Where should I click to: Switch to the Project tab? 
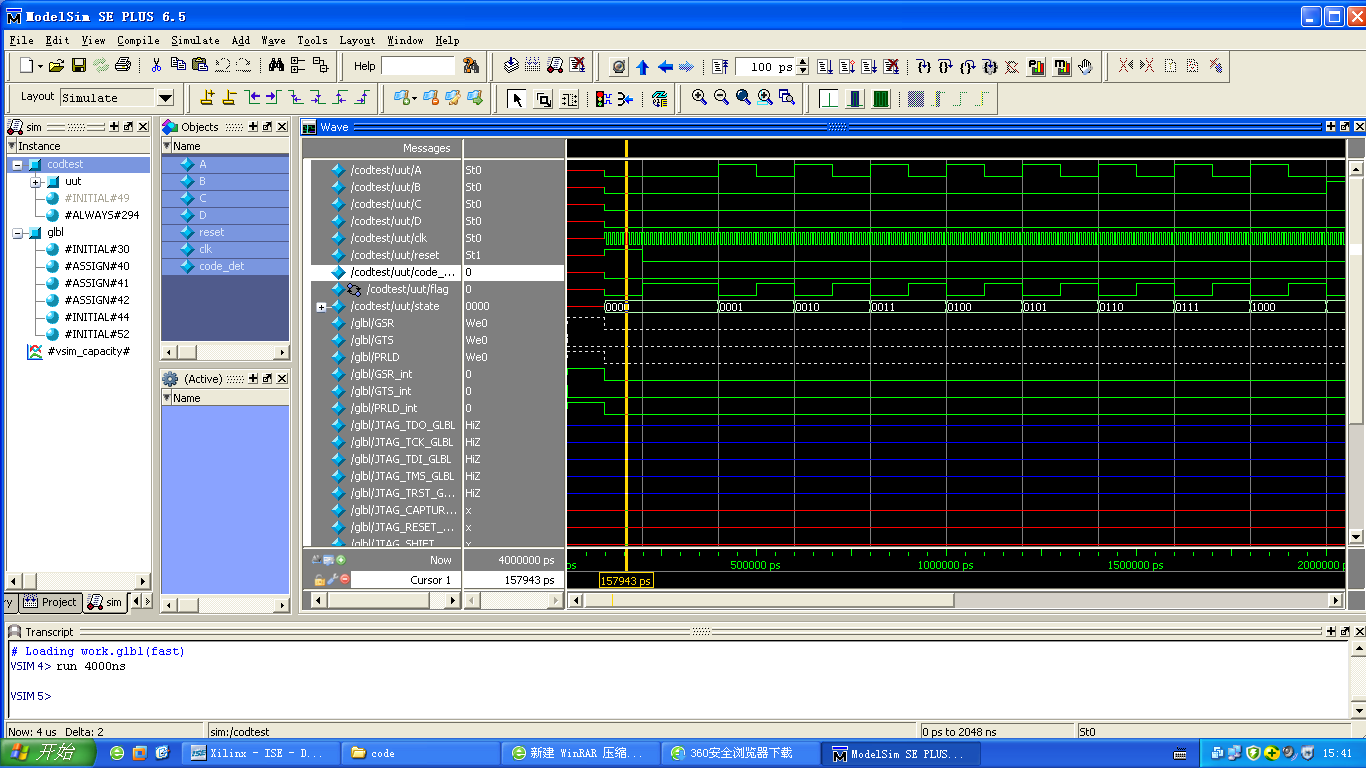(51, 602)
